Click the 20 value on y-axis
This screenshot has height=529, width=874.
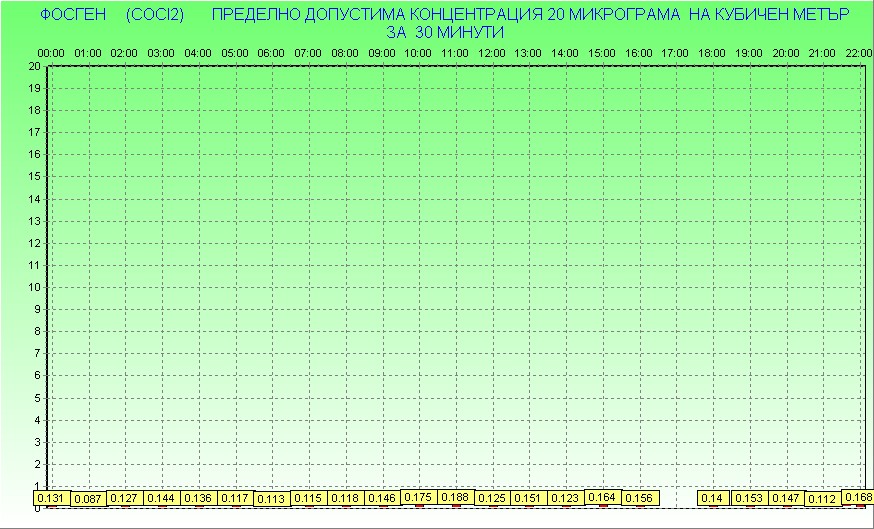34,66
